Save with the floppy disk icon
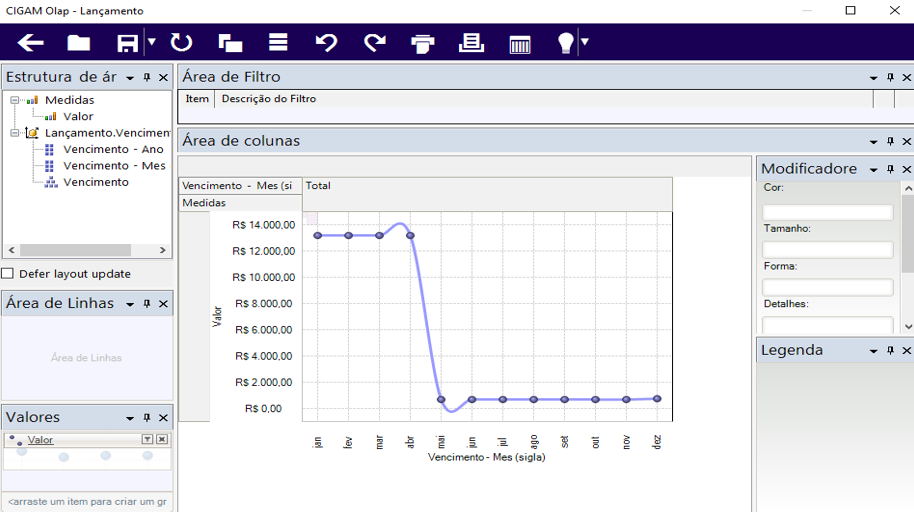Image resolution: width=914 pixels, height=512 pixels. click(127, 43)
